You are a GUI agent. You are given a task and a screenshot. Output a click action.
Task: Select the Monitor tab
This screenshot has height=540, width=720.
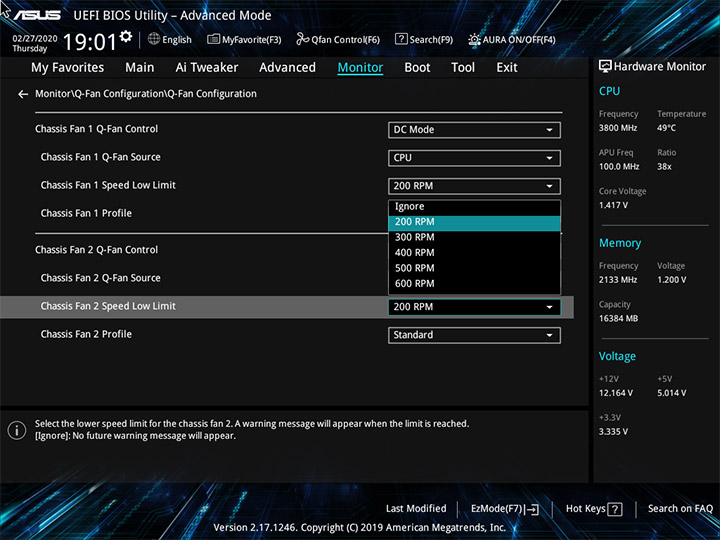click(x=360, y=68)
